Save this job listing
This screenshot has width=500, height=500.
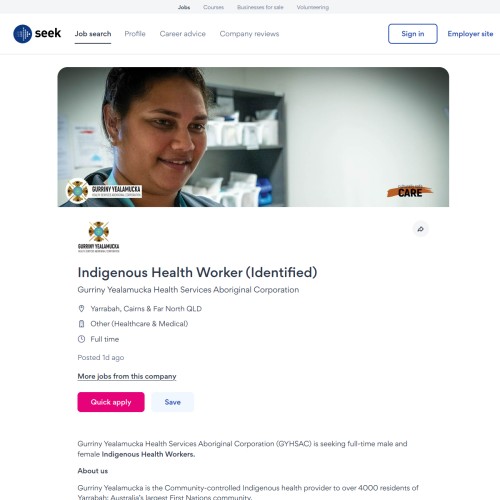[x=172, y=402]
